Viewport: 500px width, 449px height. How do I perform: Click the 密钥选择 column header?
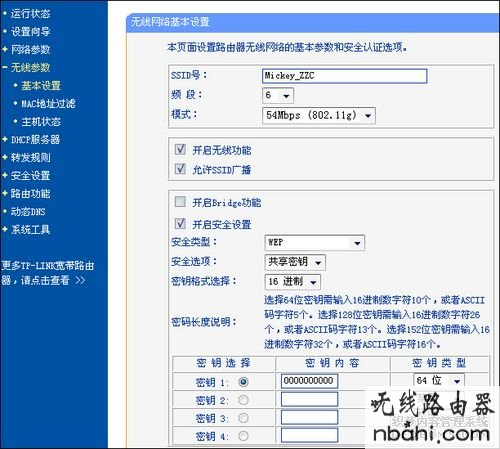[x=223, y=363]
